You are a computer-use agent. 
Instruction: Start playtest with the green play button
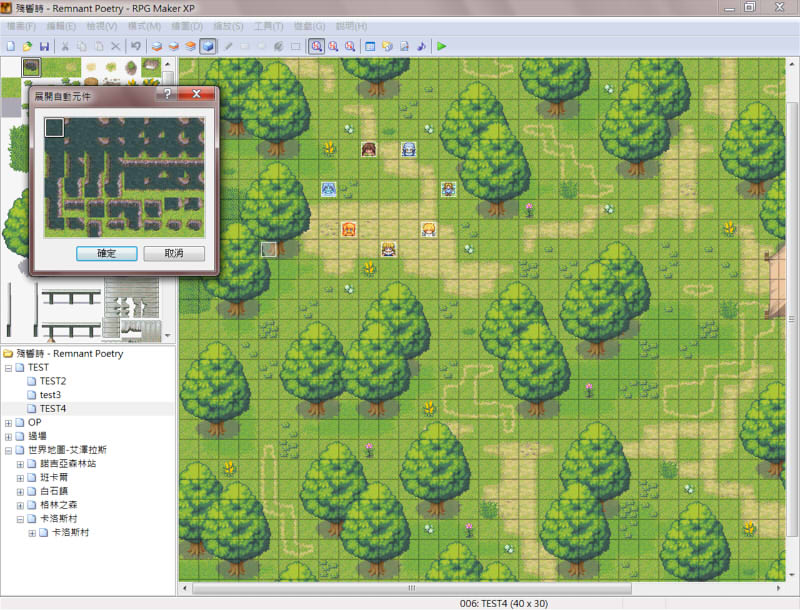point(442,46)
